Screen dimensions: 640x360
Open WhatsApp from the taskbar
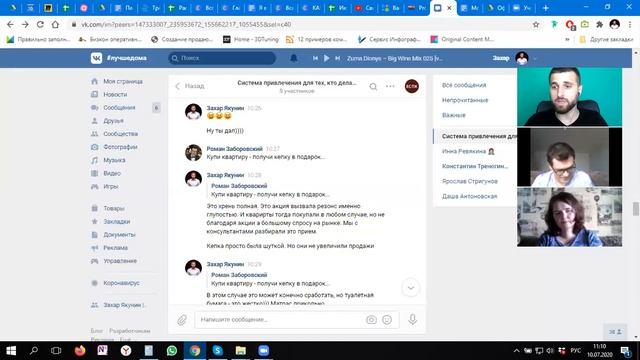click(172, 351)
